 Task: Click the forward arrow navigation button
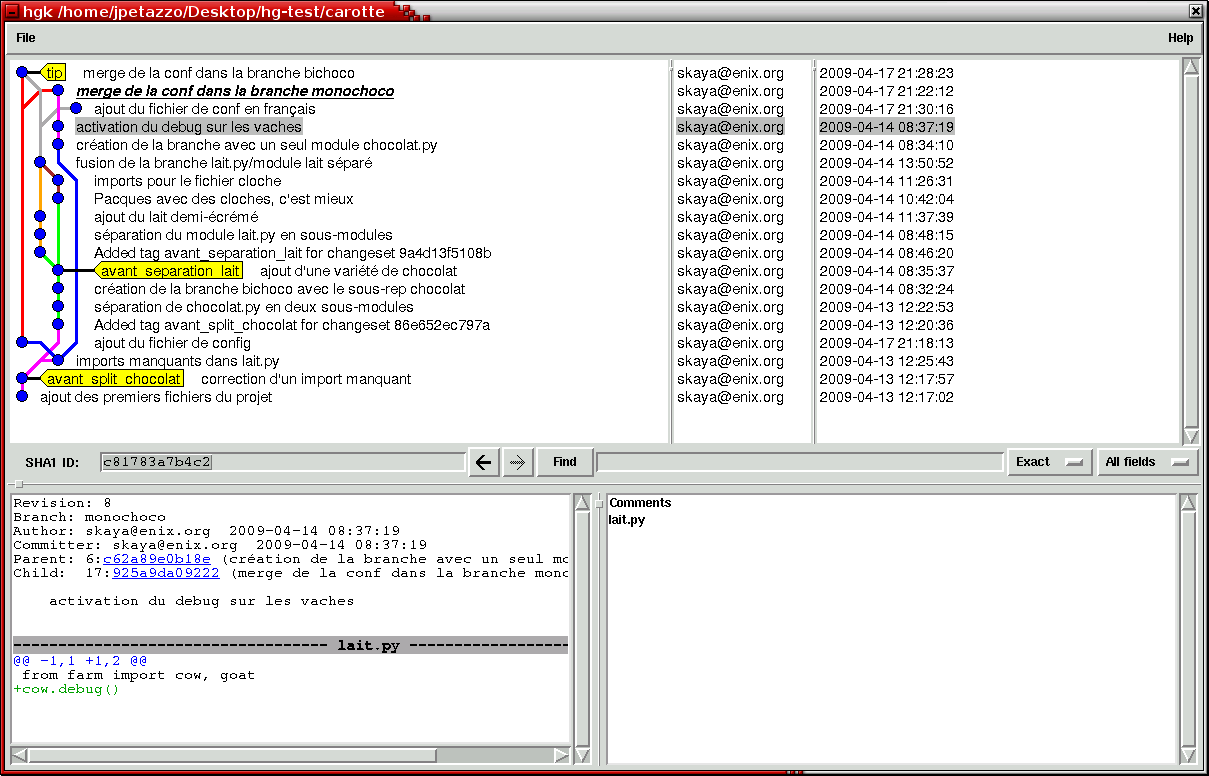click(518, 462)
